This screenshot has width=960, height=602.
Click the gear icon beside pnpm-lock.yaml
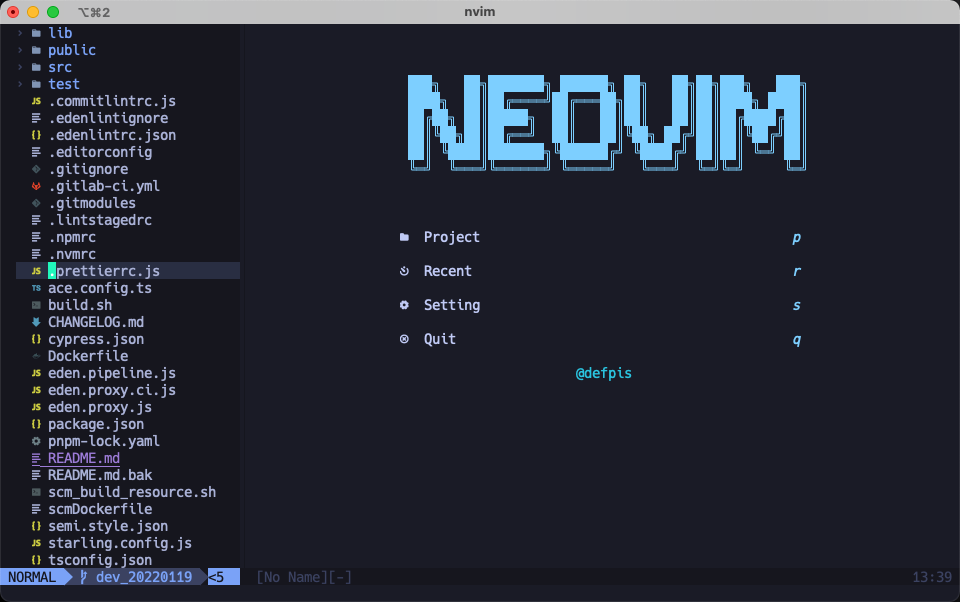coord(36,442)
